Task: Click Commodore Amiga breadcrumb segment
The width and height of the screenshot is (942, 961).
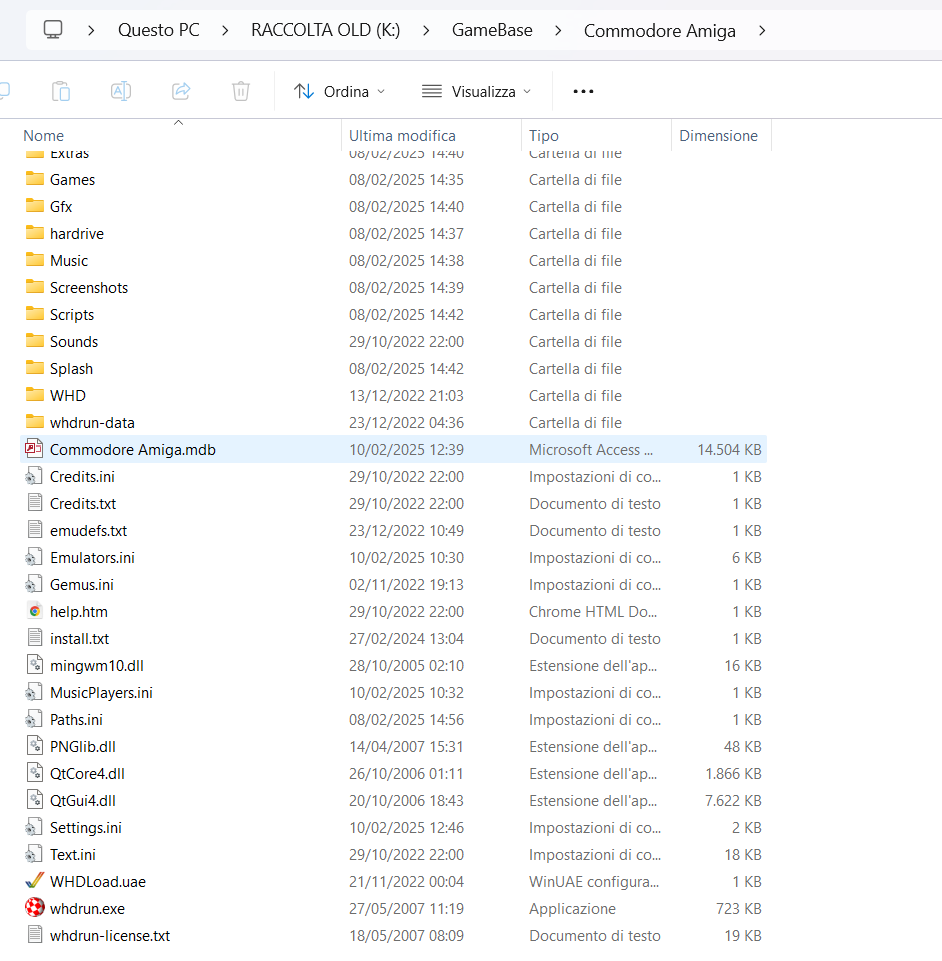Action: coord(659,31)
